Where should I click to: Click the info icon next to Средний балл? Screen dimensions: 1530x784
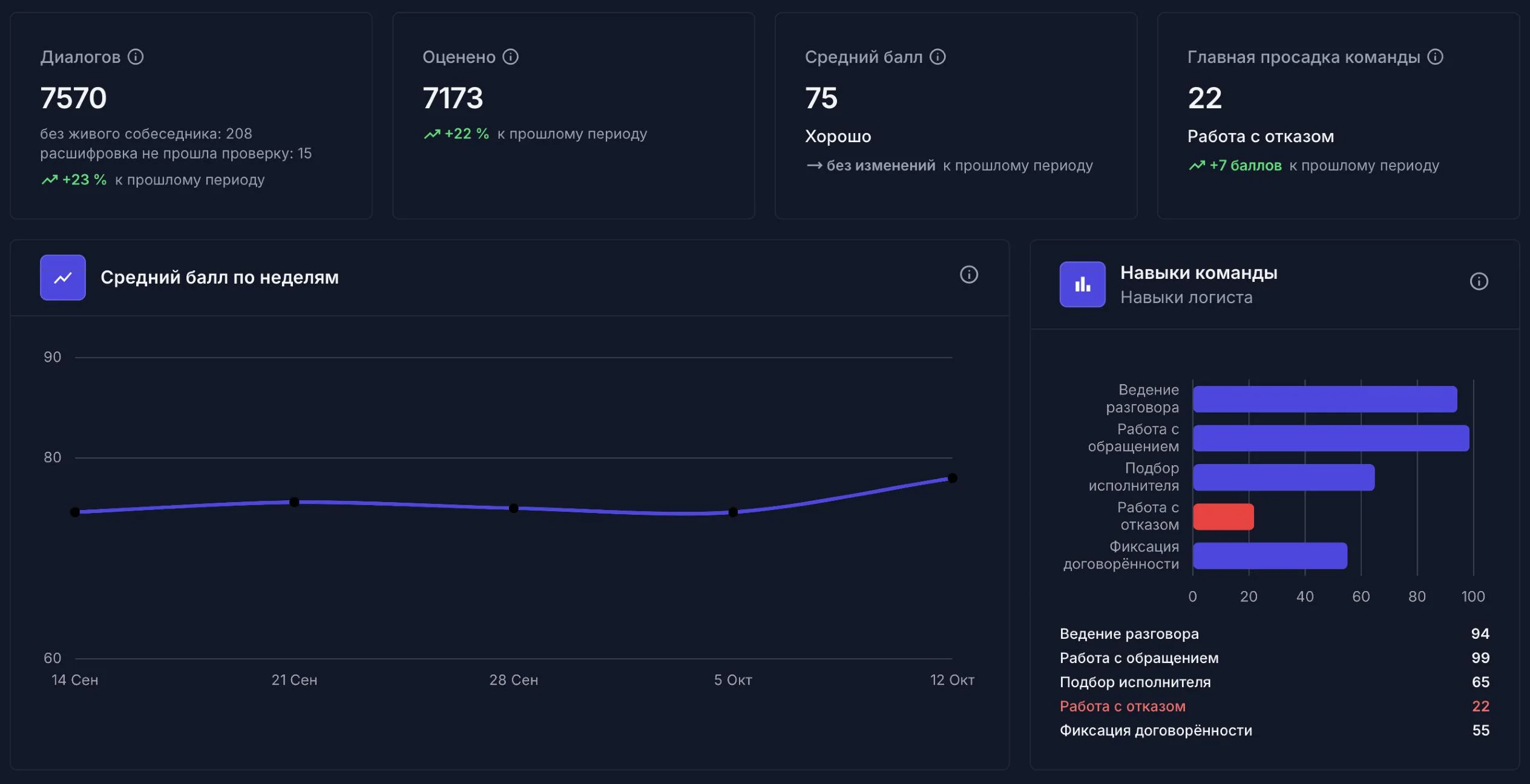pos(937,57)
